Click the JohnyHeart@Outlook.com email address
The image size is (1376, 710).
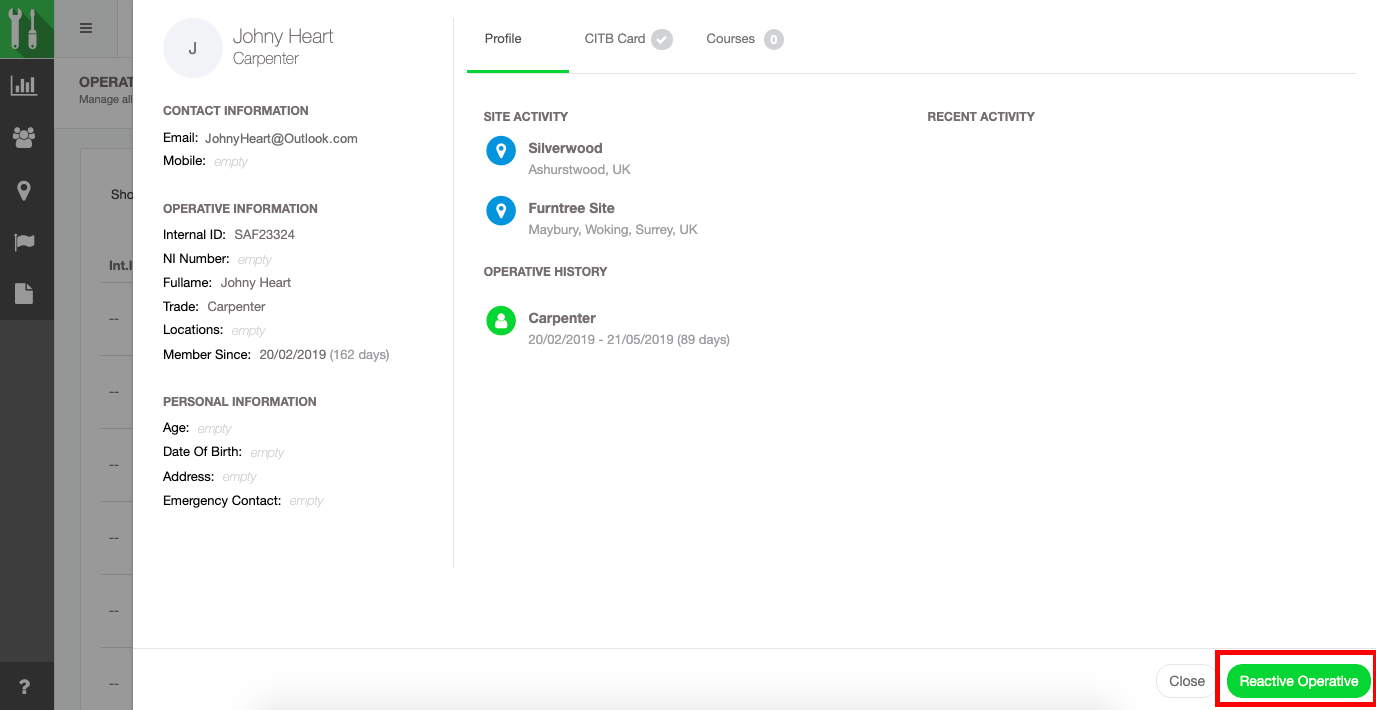point(281,139)
